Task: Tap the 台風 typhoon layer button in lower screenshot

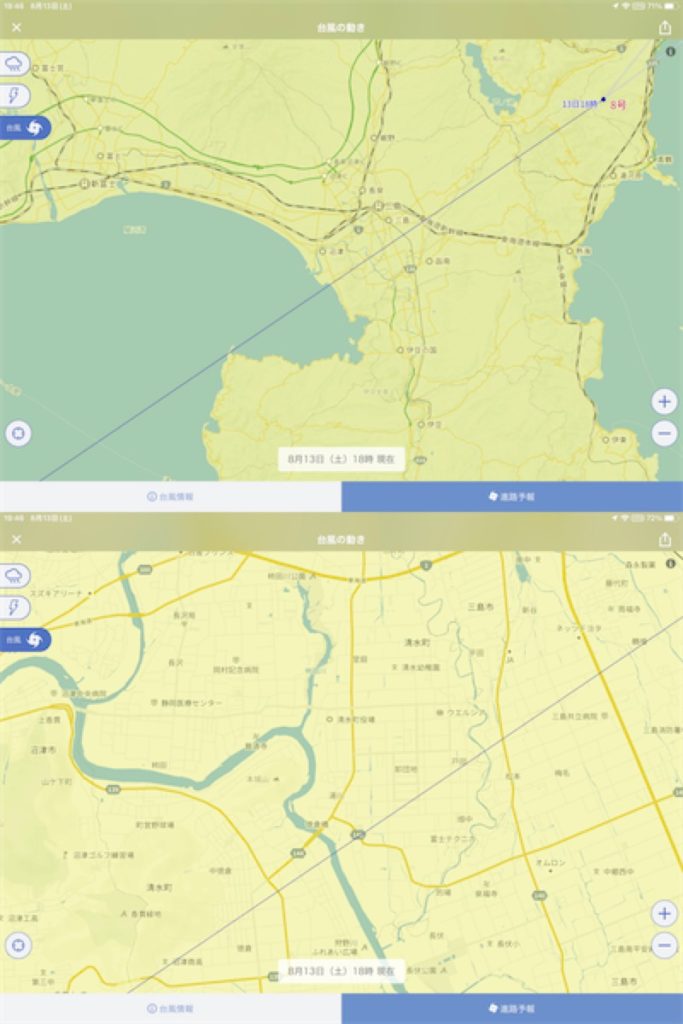Action: tap(24, 639)
